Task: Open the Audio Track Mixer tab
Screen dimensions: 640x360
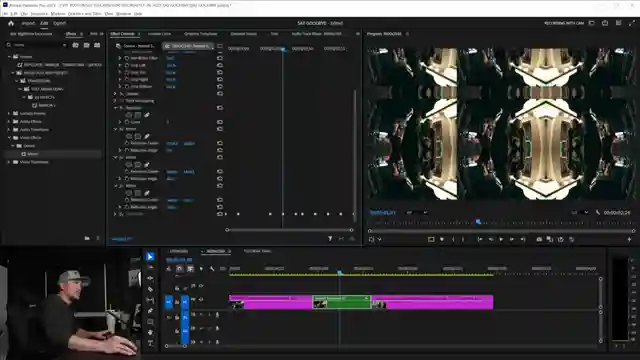Action: 316,34
